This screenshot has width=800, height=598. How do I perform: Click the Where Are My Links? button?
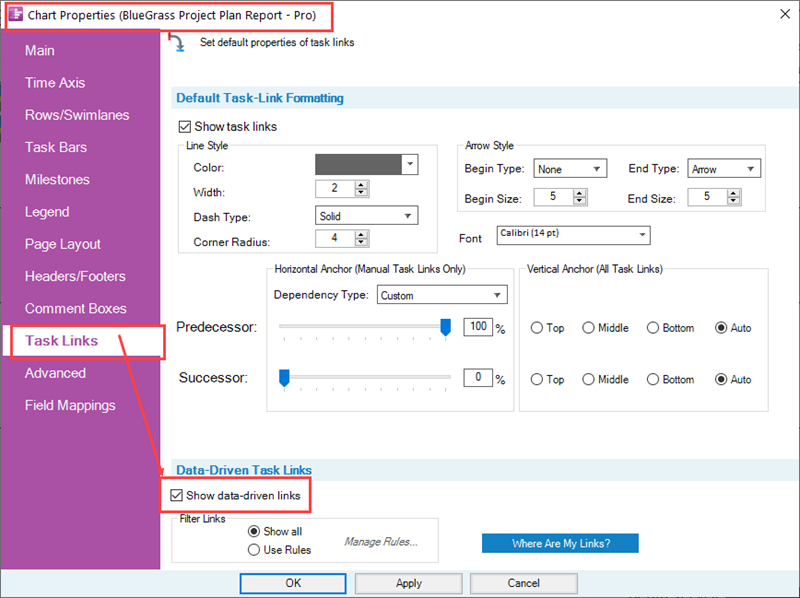coord(560,543)
